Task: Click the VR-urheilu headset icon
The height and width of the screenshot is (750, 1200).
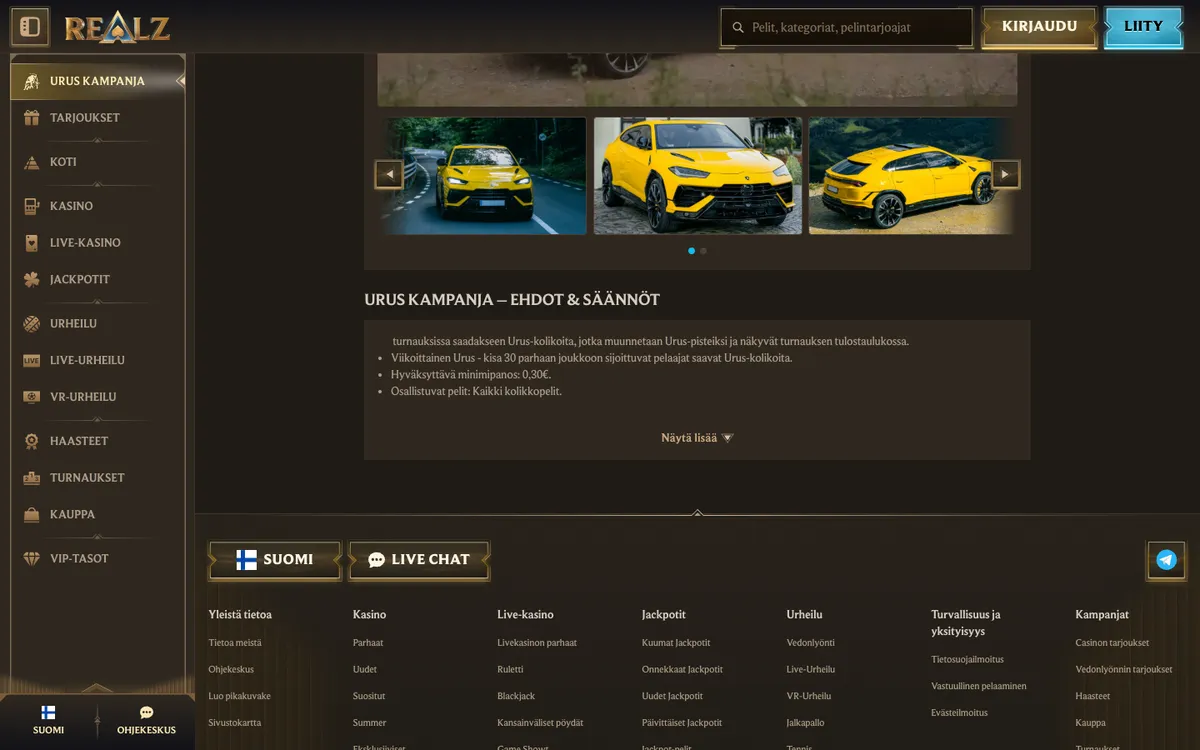Action: tap(31, 397)
